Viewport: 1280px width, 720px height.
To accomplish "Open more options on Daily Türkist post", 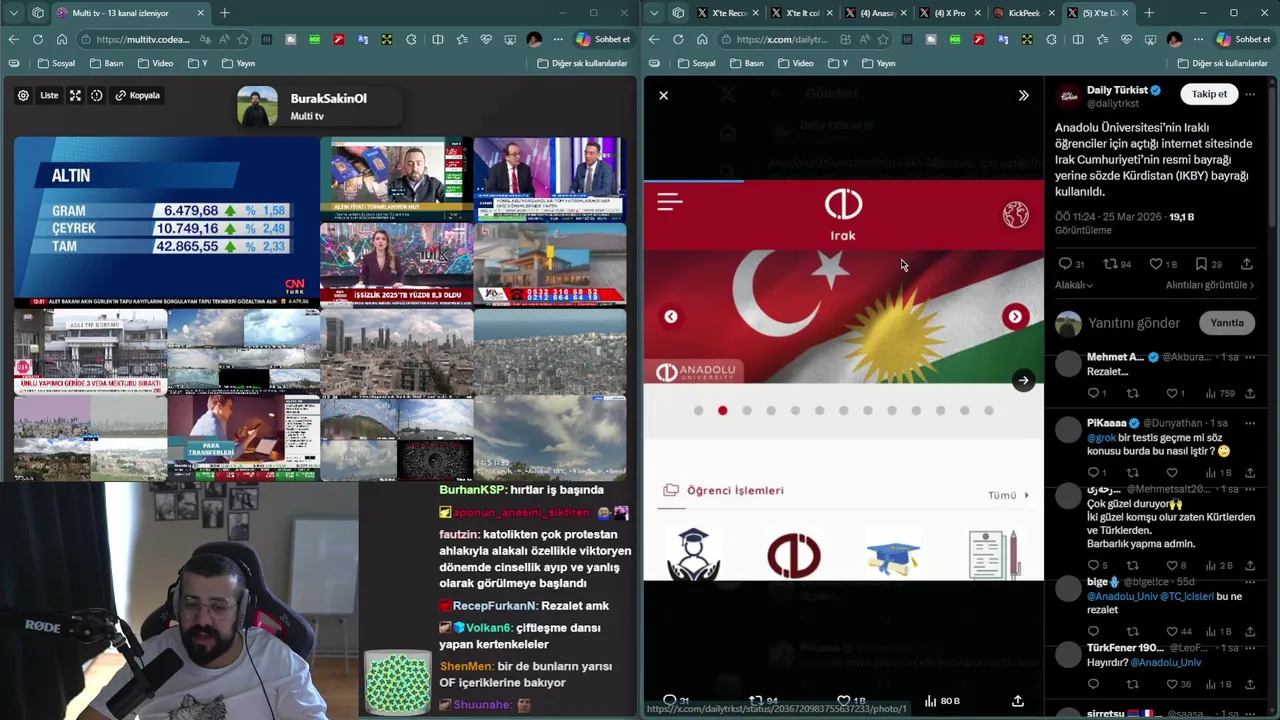I will (1250, 94).
